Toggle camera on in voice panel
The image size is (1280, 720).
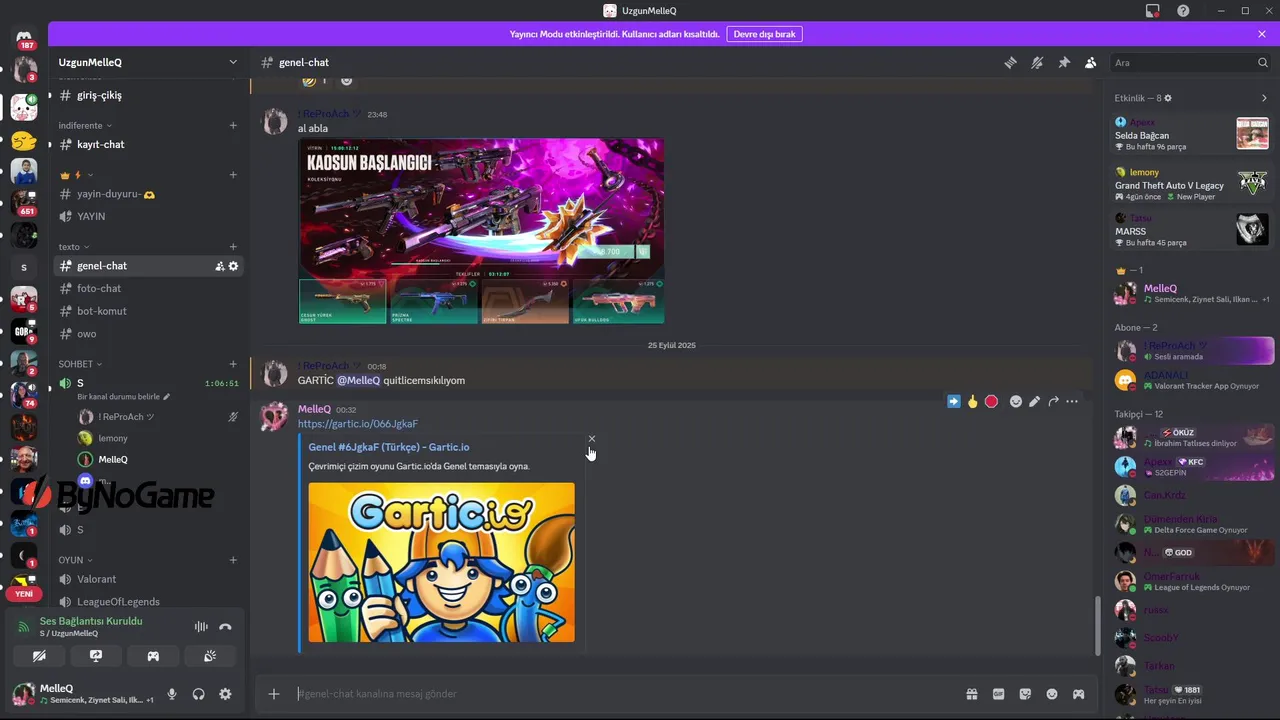click(39, 656)
